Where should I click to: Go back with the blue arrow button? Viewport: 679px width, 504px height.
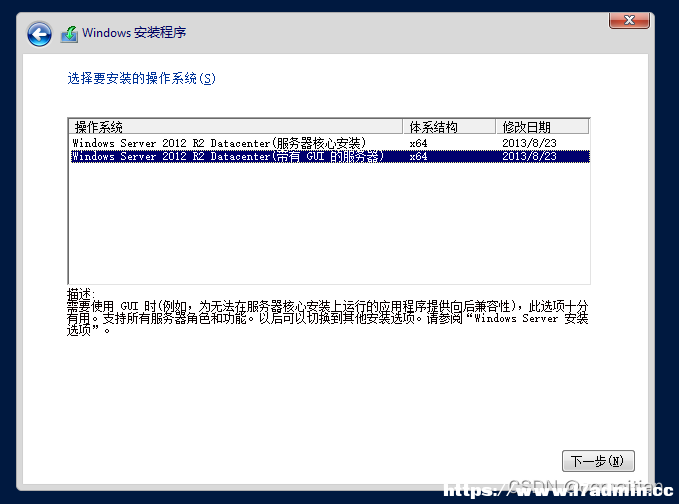[39, 34]
